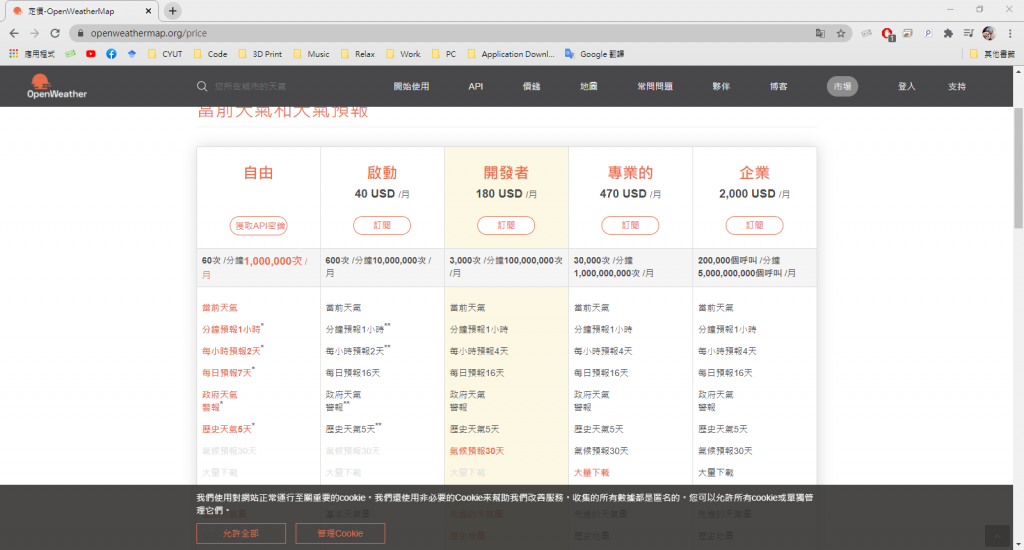
Task: Click 獲取API密鑰 in the 自由 plan
Action: tap(259, 225)
